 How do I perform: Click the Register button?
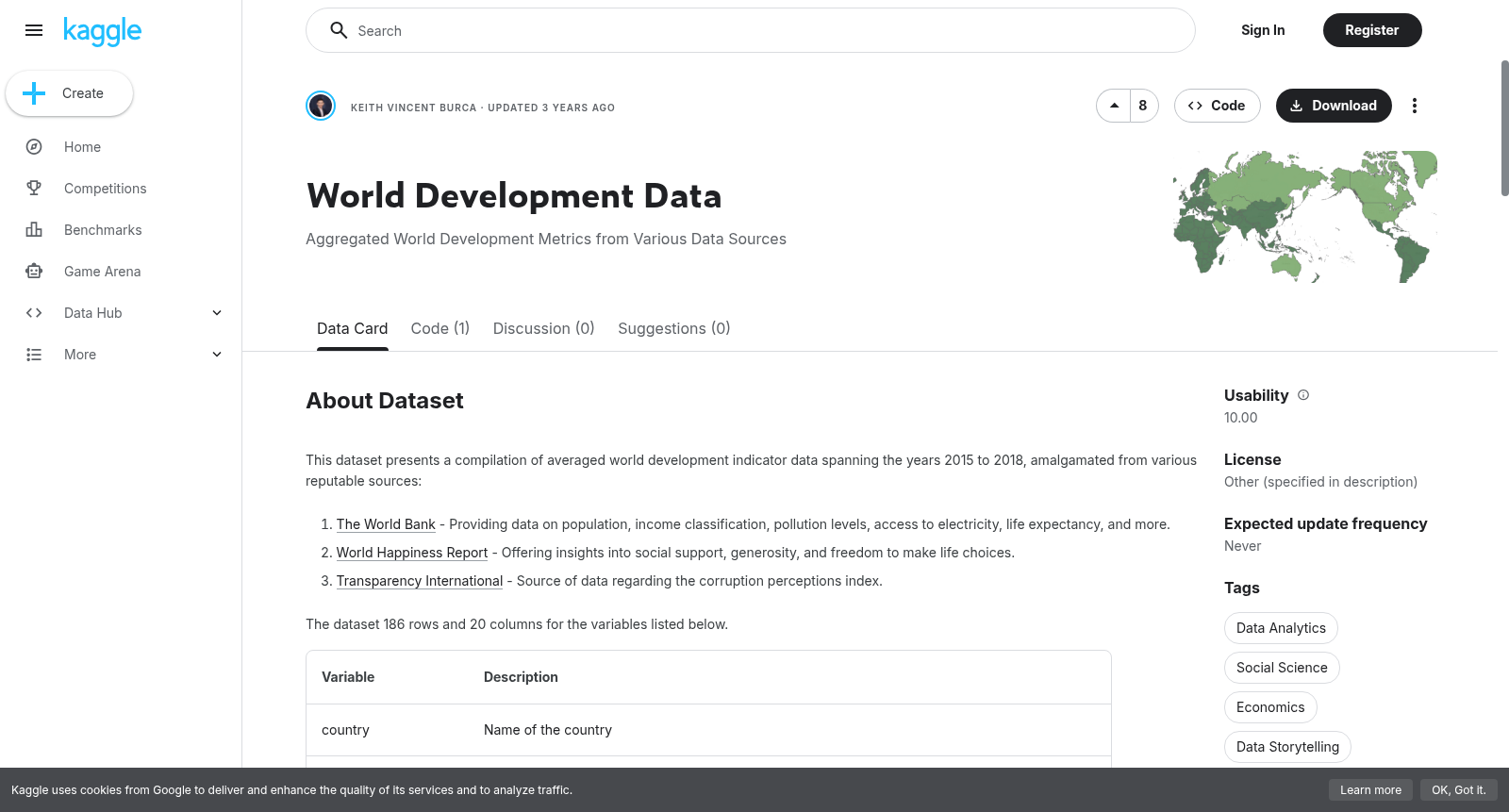(1372, 30)
